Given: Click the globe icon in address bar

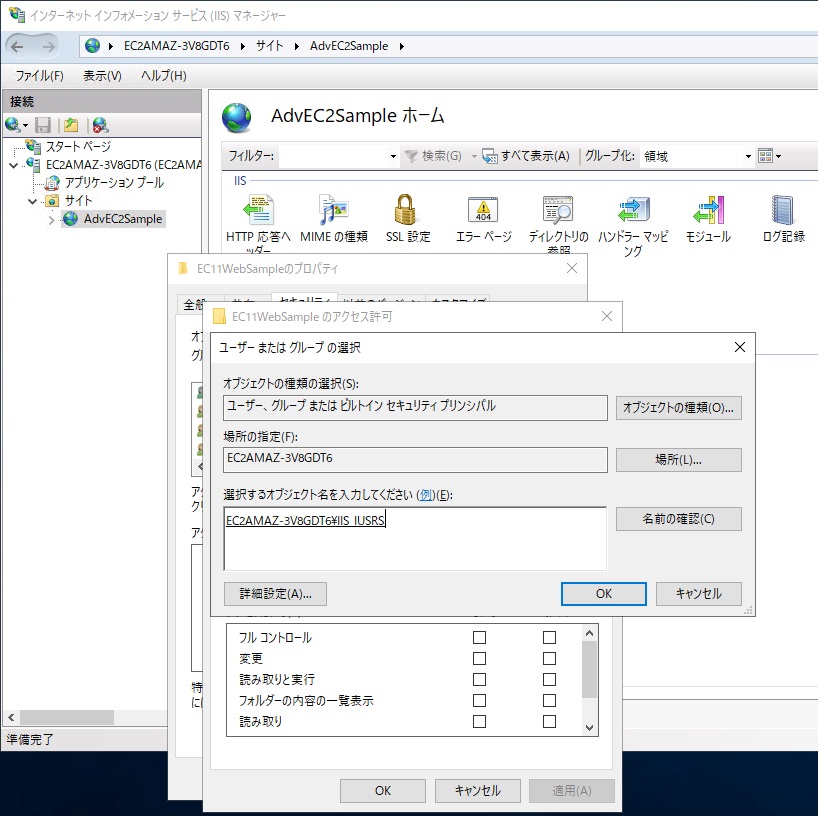Looking at the screenshot, I should 92,45.
